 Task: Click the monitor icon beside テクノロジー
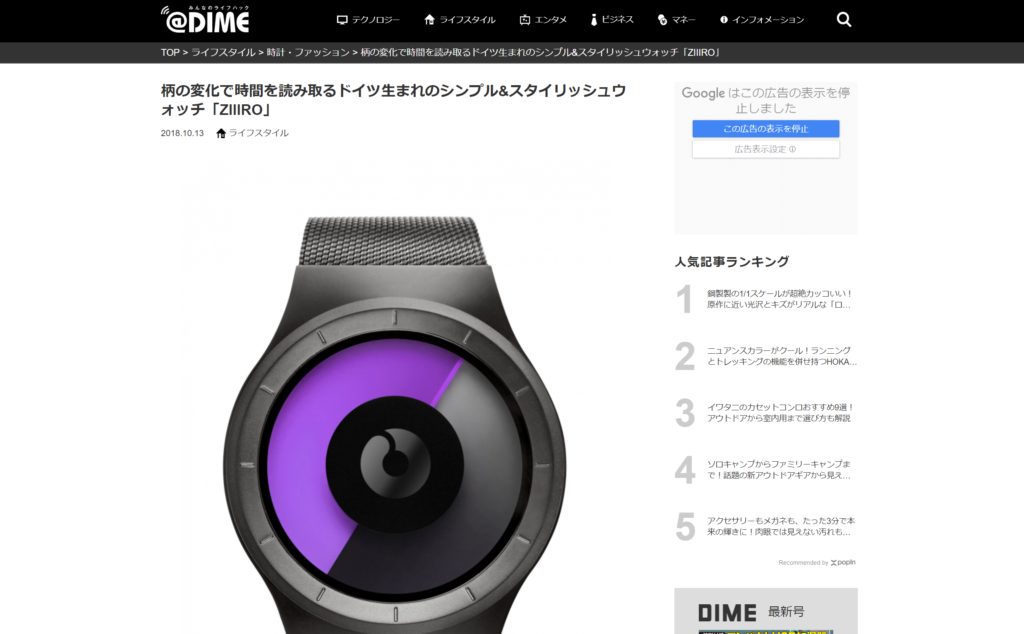342,20
